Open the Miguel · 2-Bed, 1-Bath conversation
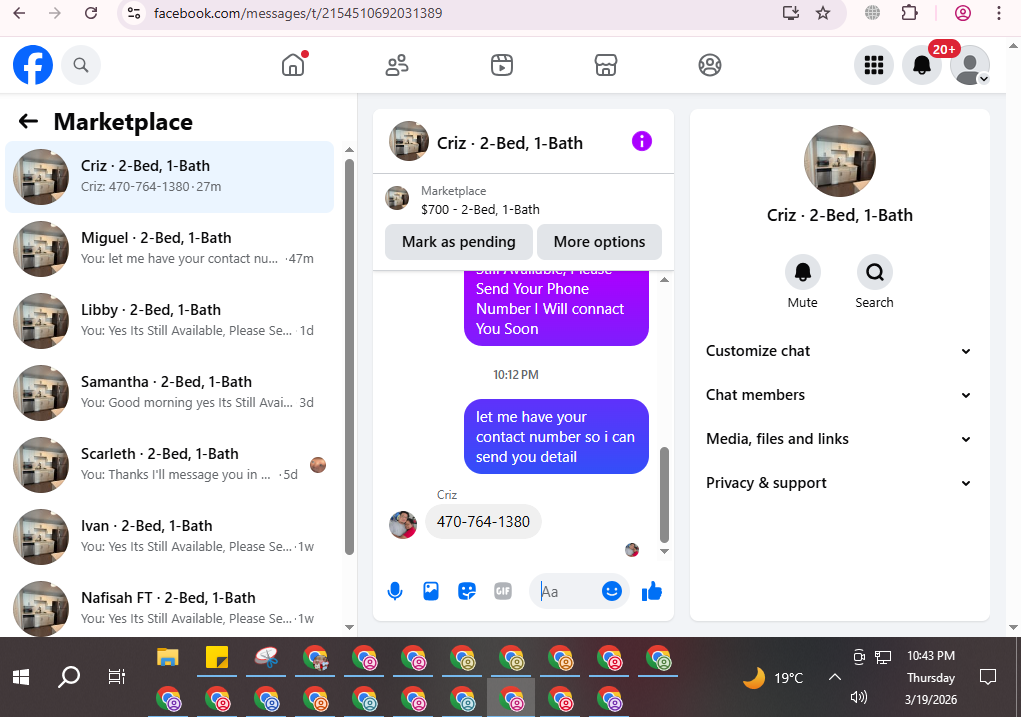This screenshot has width=1021, height=717. pyautogui.click(x=169, y=249)
